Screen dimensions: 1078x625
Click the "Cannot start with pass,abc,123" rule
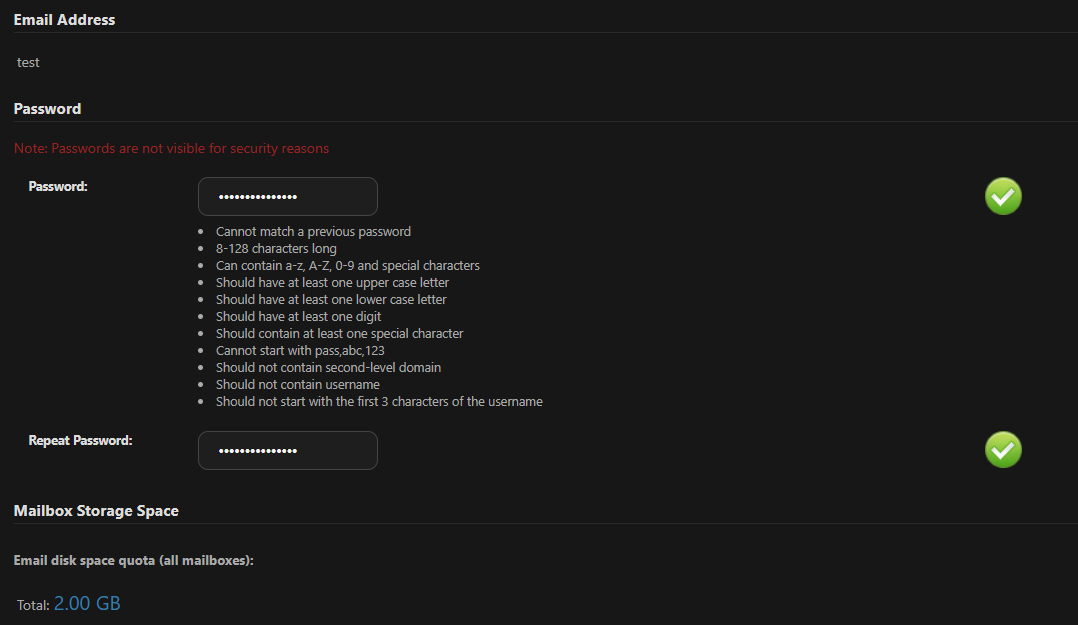[x=300, y=350]
